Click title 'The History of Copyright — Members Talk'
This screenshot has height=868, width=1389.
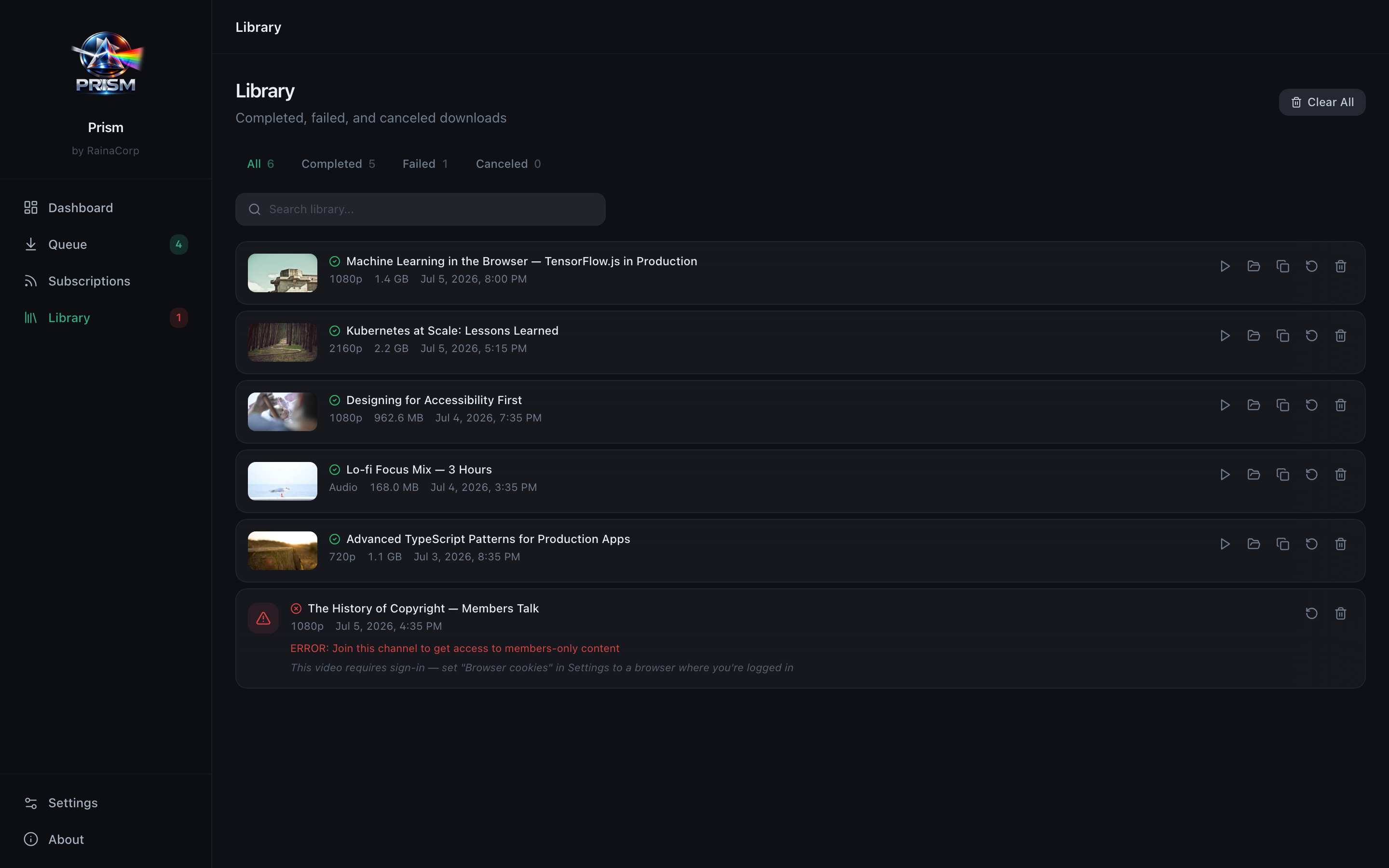pos(423,609)
